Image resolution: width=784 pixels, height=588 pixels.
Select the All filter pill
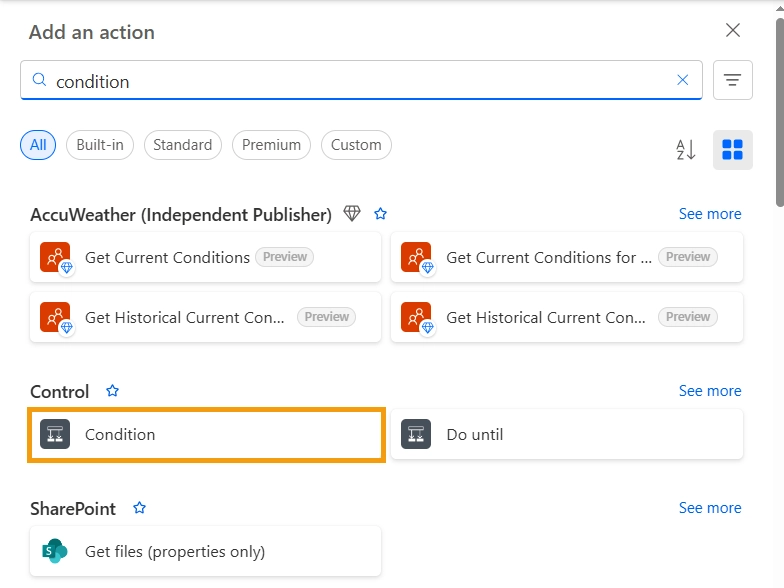coord(38,145)
